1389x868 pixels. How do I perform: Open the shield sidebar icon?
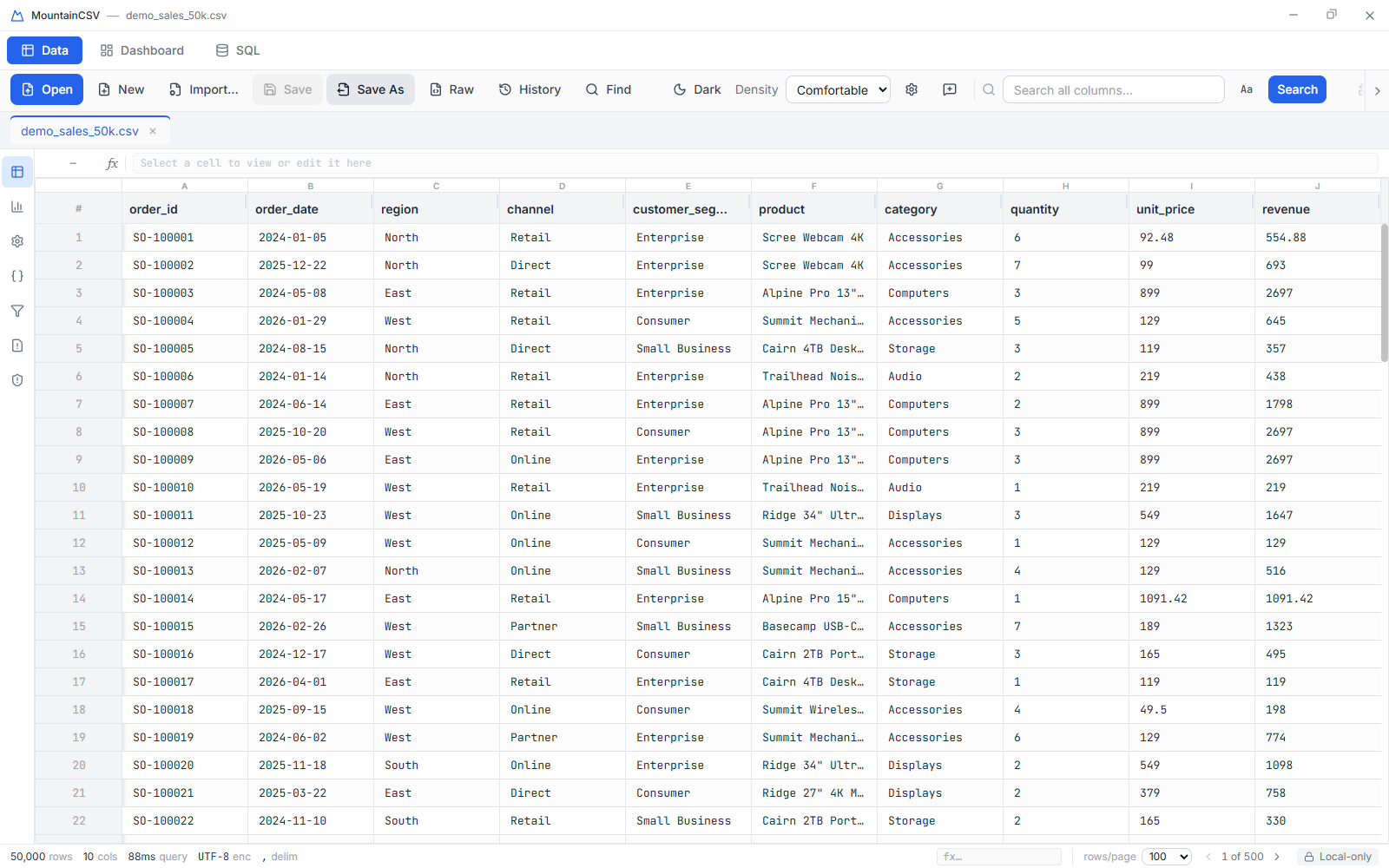[x=17, y=380]
